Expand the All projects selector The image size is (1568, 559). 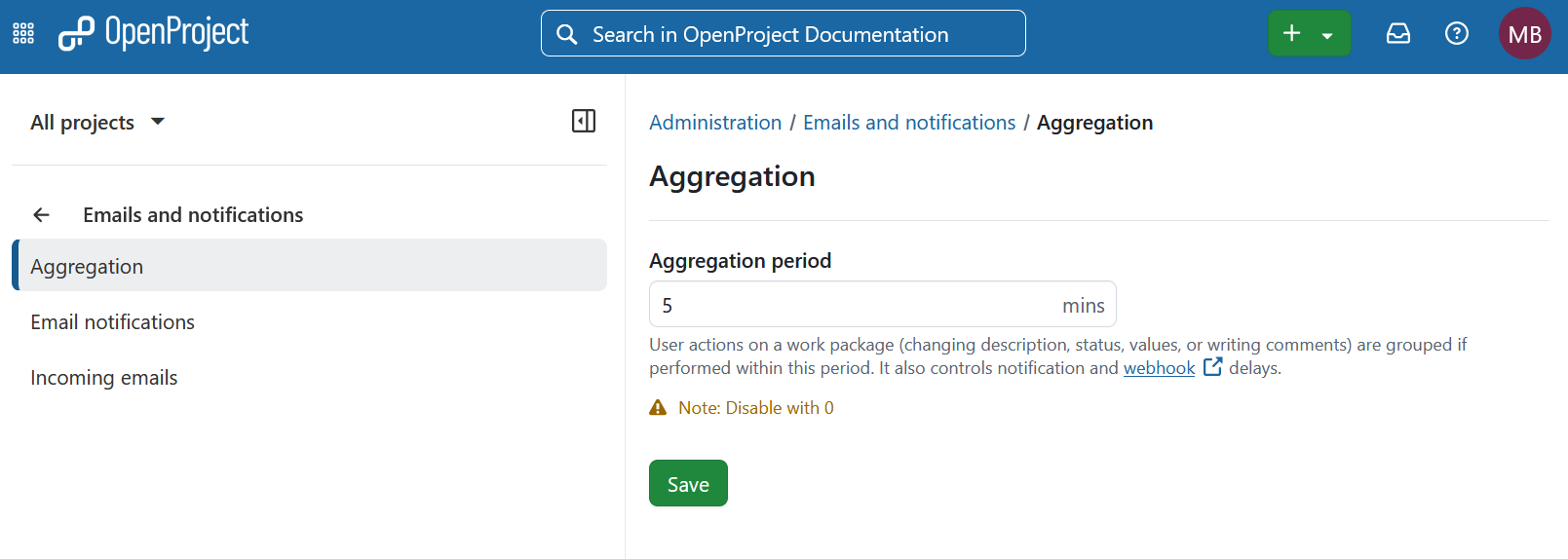pyautogui.click(x=97, y=123)
